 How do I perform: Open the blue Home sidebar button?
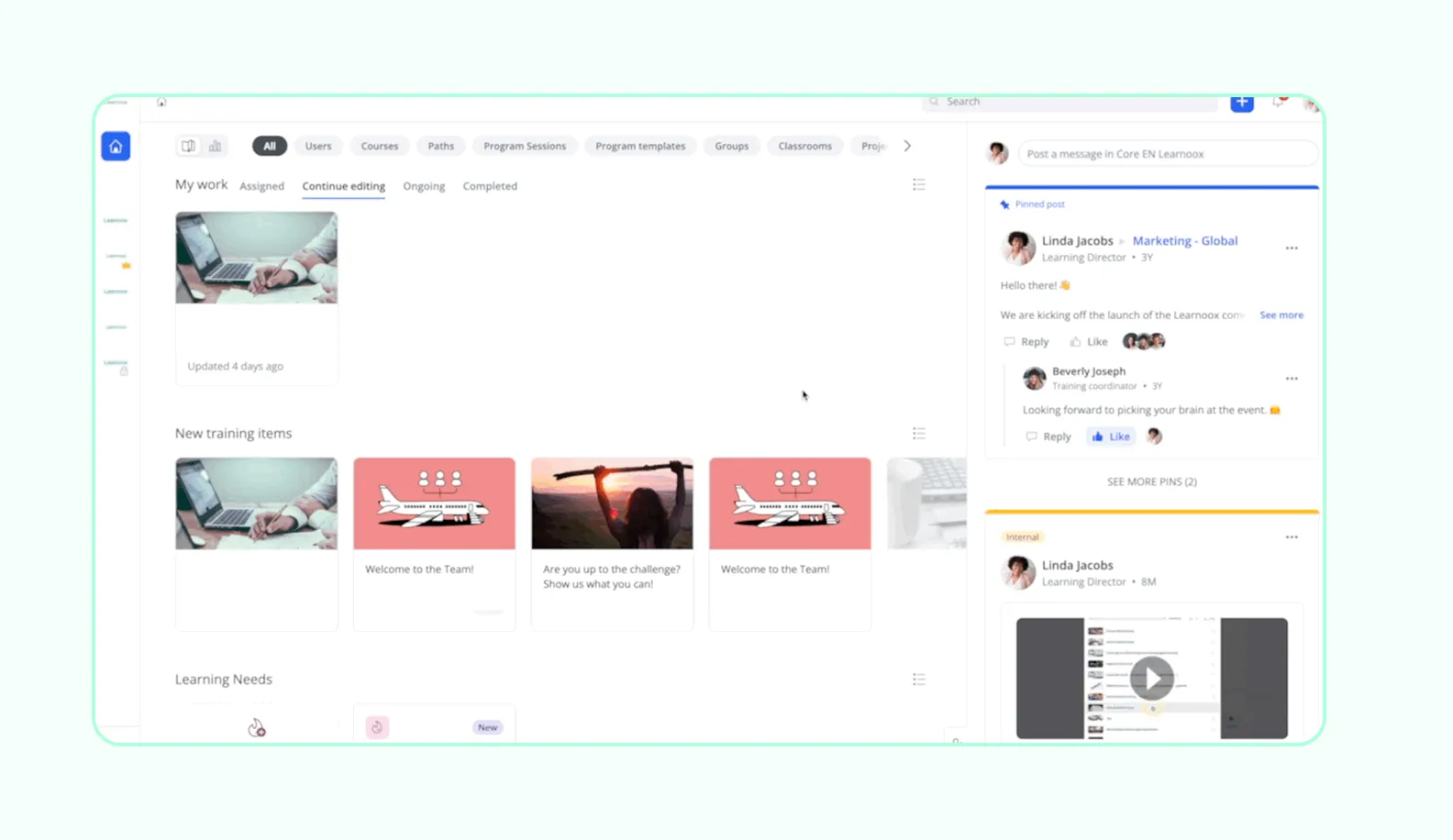[x=116, y=147]
